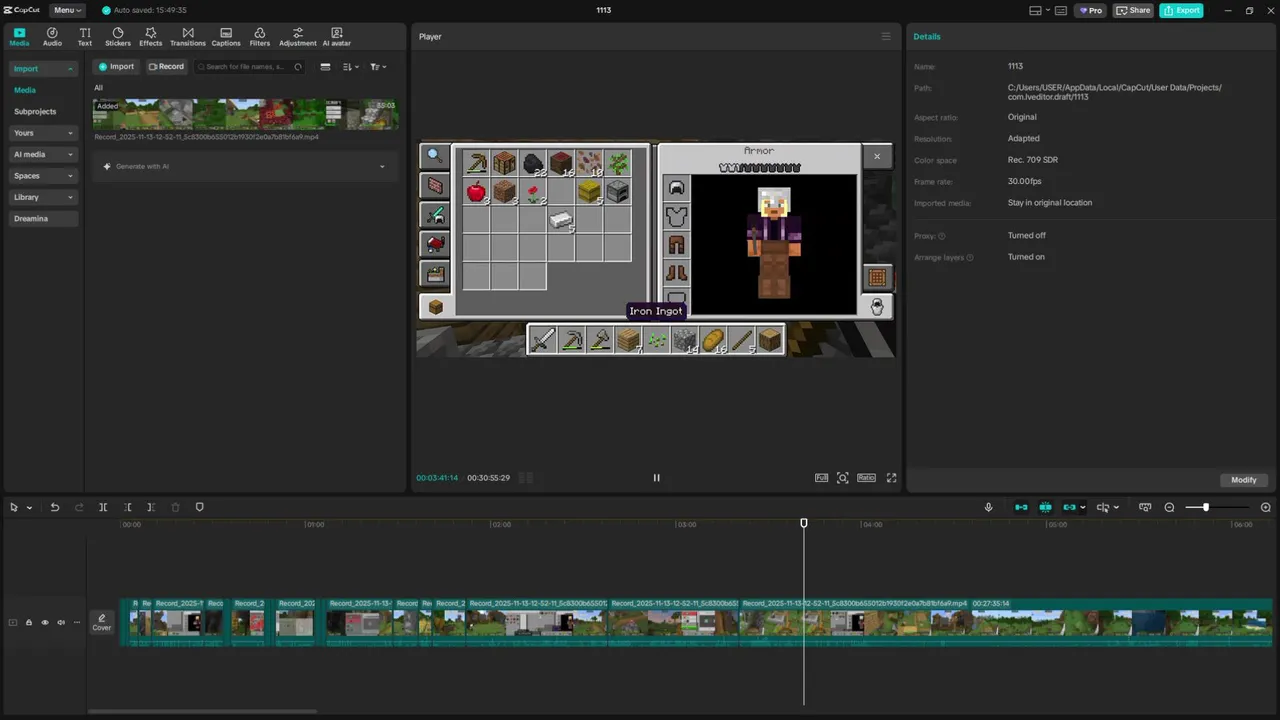The image size is (1280, 720).
Task: Hide the main track with eye icon
Action: 45,622
